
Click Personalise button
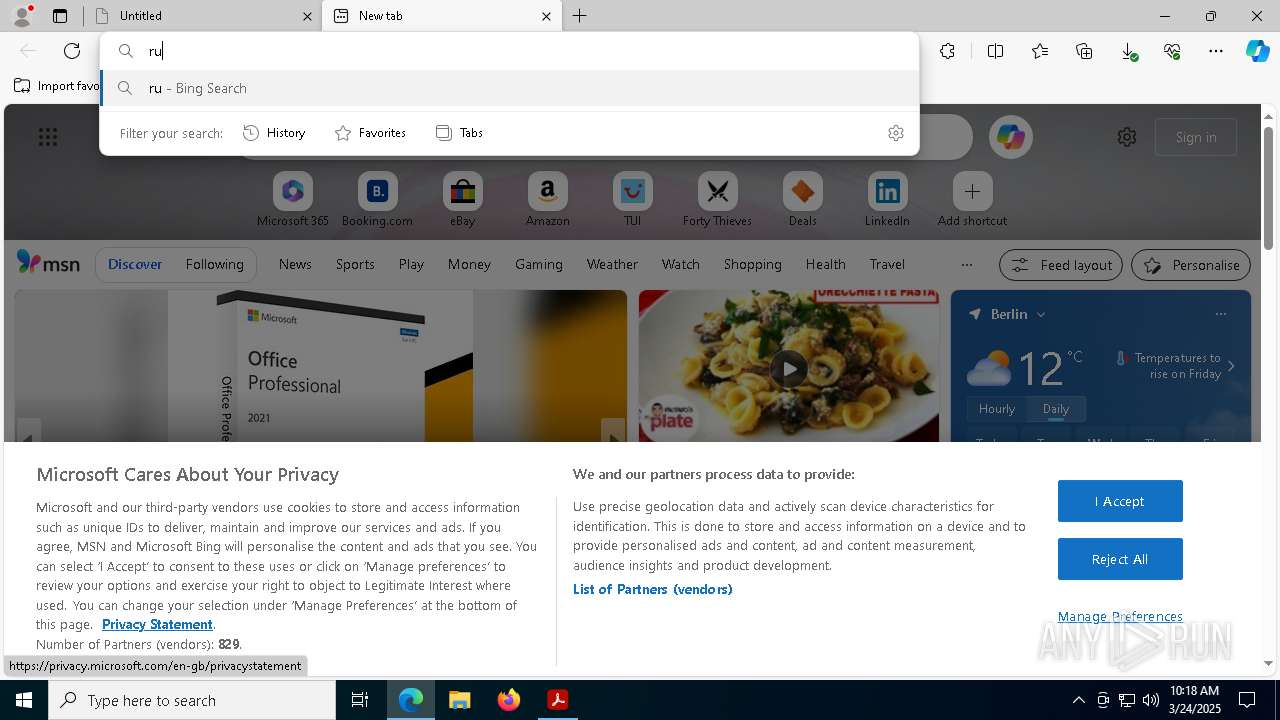1191,265
